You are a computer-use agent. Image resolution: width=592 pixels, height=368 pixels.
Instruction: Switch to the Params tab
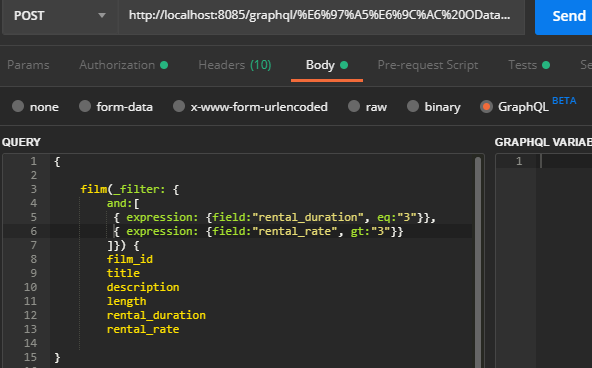28,65
